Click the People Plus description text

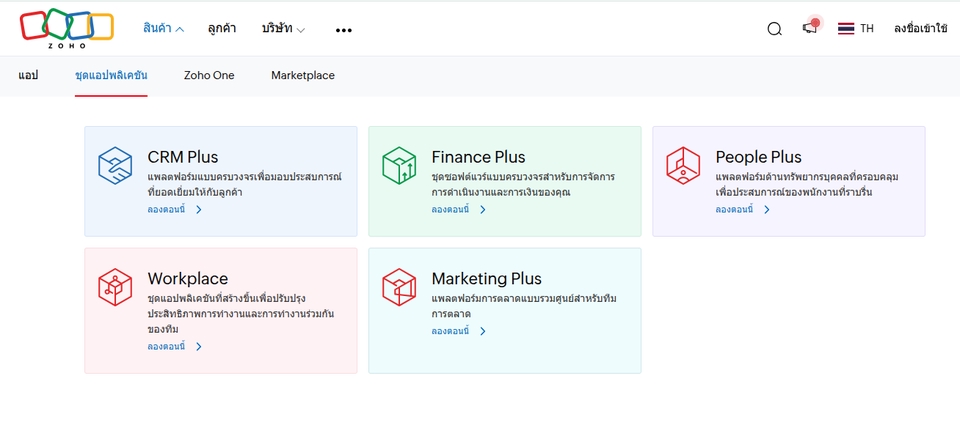807,184
